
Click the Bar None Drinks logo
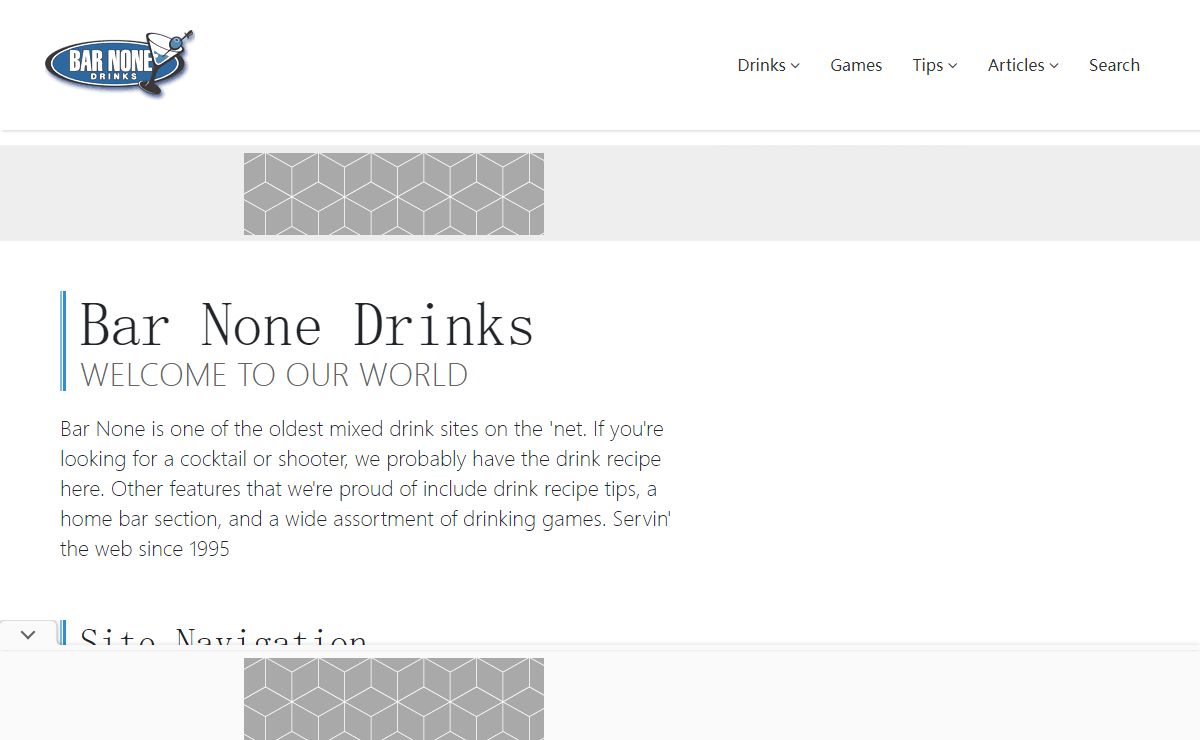[x=119, y=63]
